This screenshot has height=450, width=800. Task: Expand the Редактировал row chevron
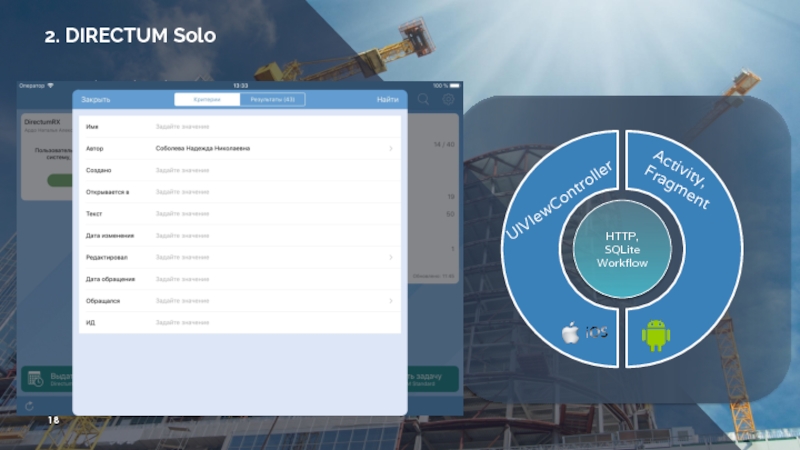point(390,257)
